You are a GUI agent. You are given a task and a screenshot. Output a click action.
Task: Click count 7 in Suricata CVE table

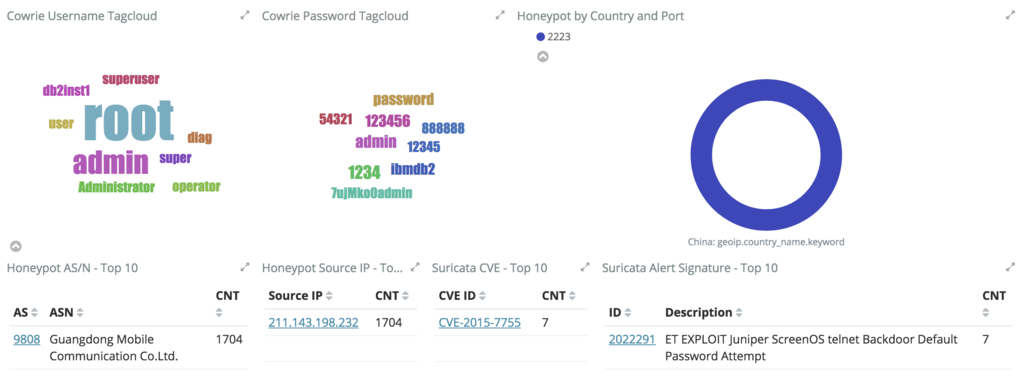click(545, 322)
